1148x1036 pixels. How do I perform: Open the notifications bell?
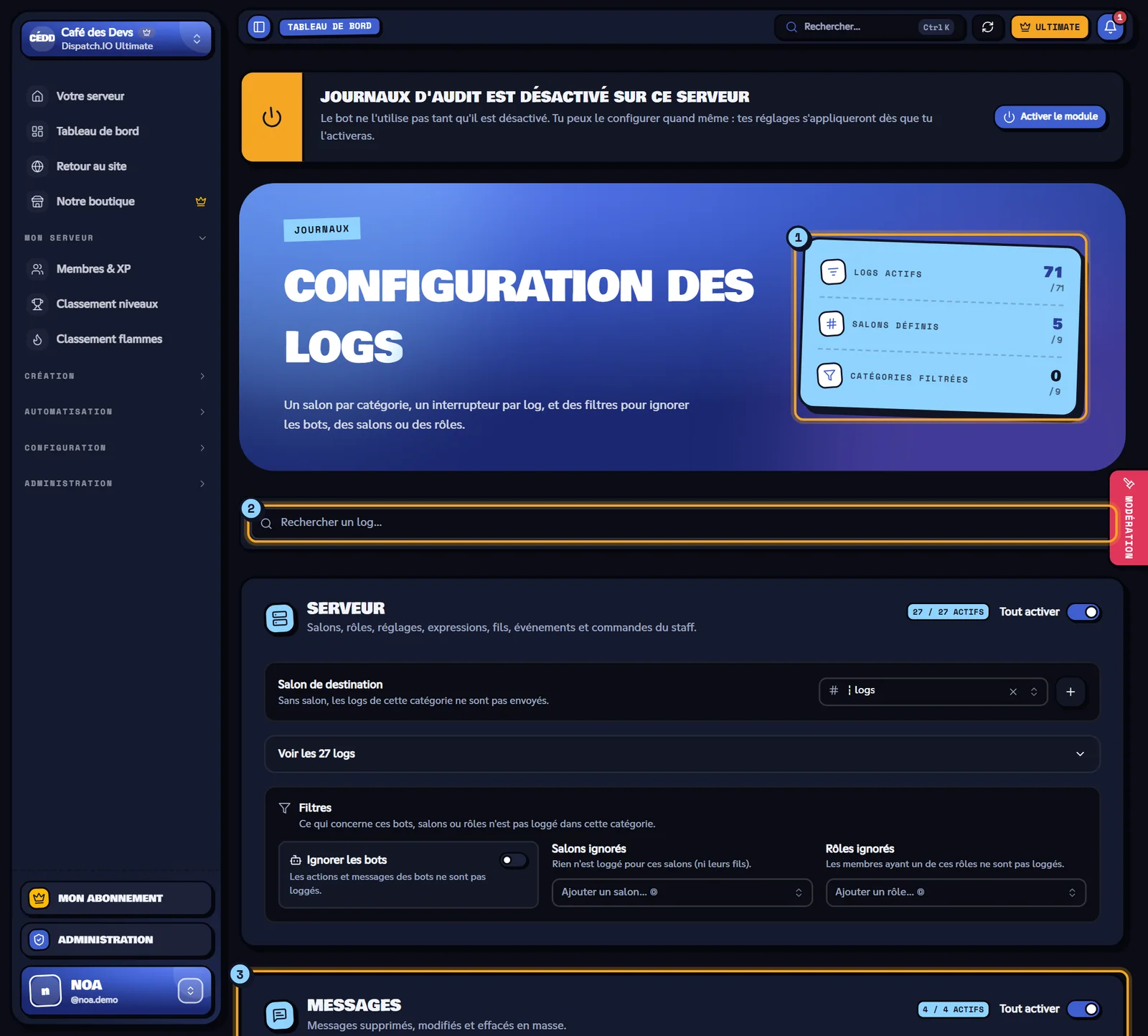pos(1110,27)
